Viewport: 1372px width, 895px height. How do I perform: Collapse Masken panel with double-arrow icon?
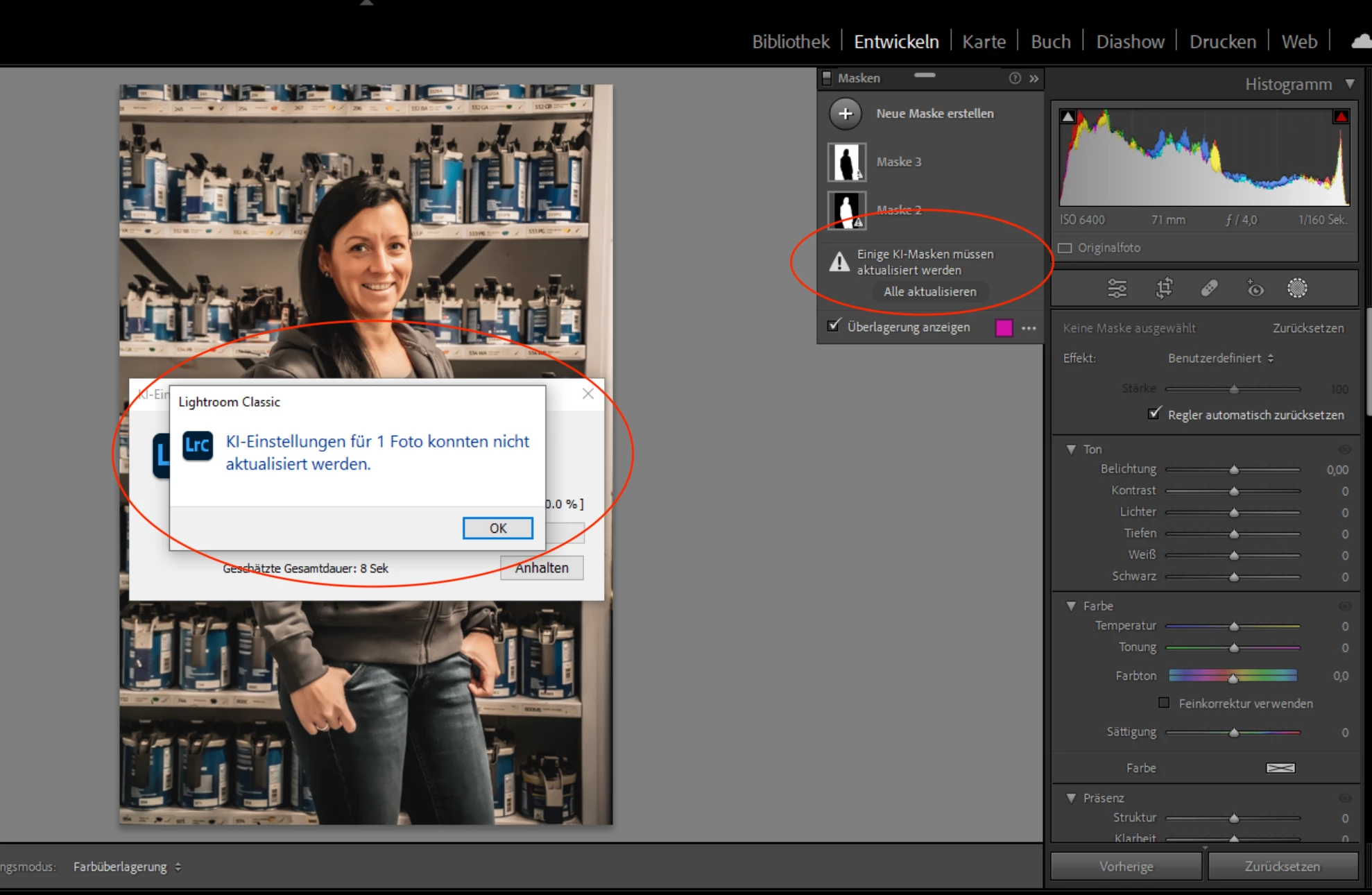[1034, 78]
